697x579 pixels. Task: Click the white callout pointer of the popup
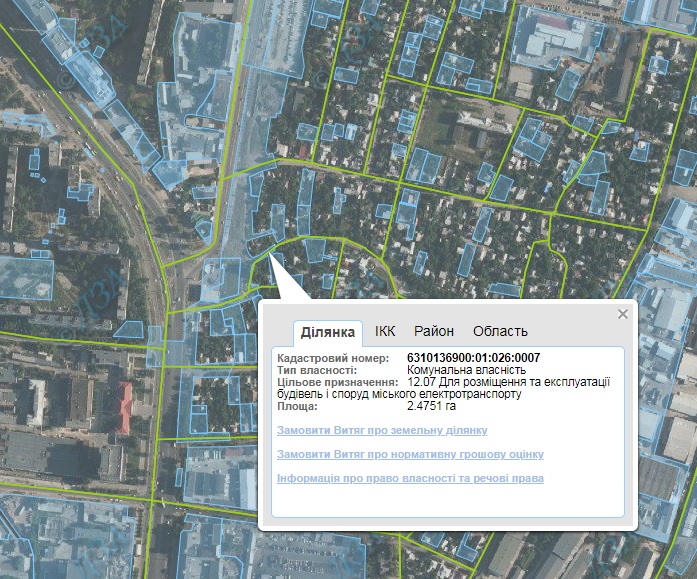coord(287,278)
